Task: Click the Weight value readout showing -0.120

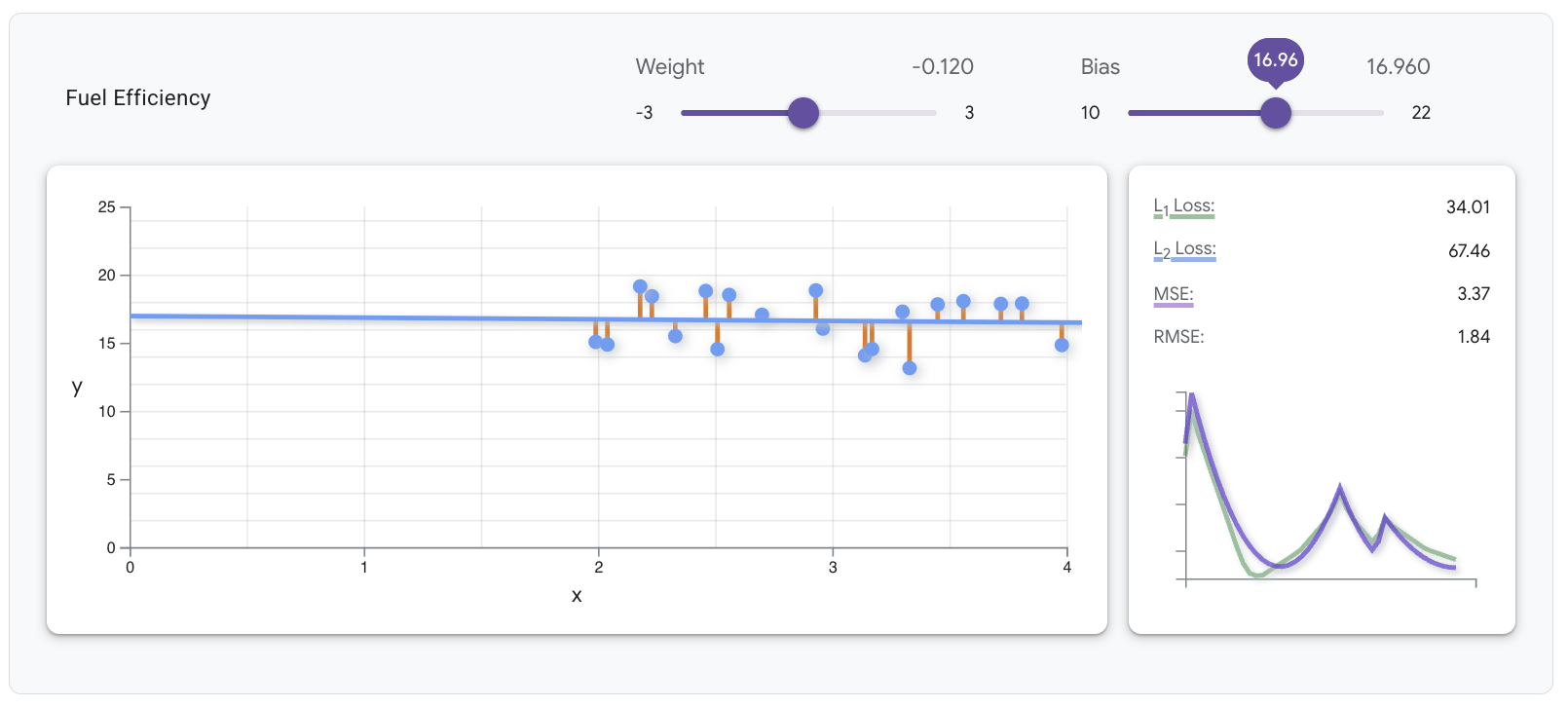Action: pyautogui.click(x=943, y=66)
